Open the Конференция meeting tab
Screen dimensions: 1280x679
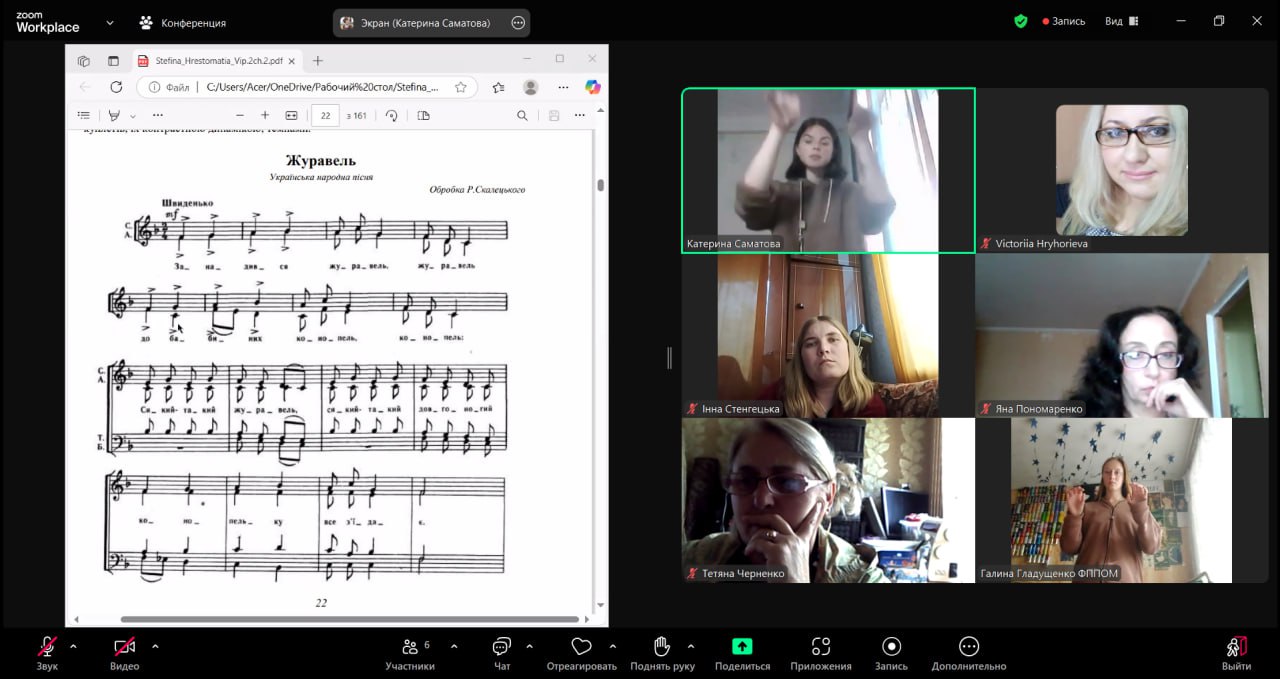pyautogui.click(x=183, y=22)
